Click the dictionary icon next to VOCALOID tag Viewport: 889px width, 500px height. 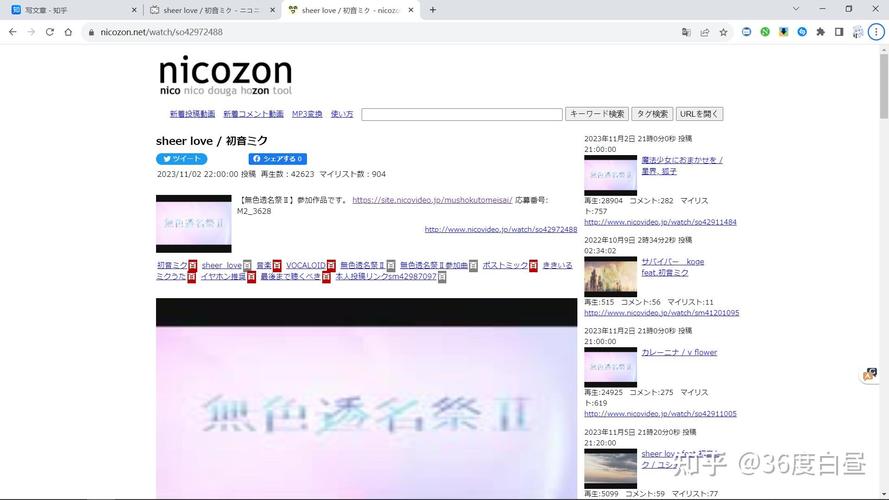click(x=331, y=265)
